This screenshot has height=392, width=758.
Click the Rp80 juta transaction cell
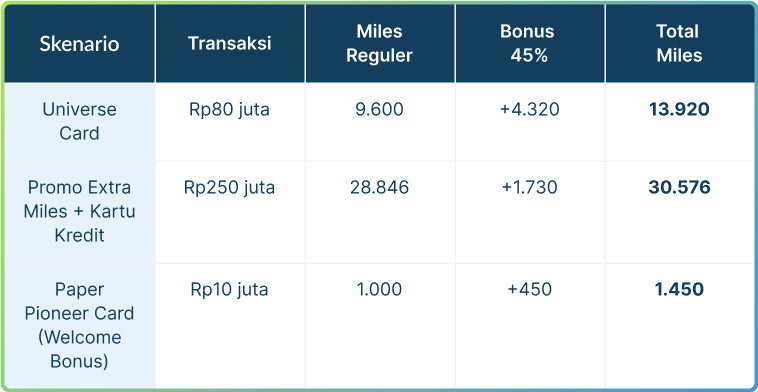pyautogui.click(x=230, y=110)
